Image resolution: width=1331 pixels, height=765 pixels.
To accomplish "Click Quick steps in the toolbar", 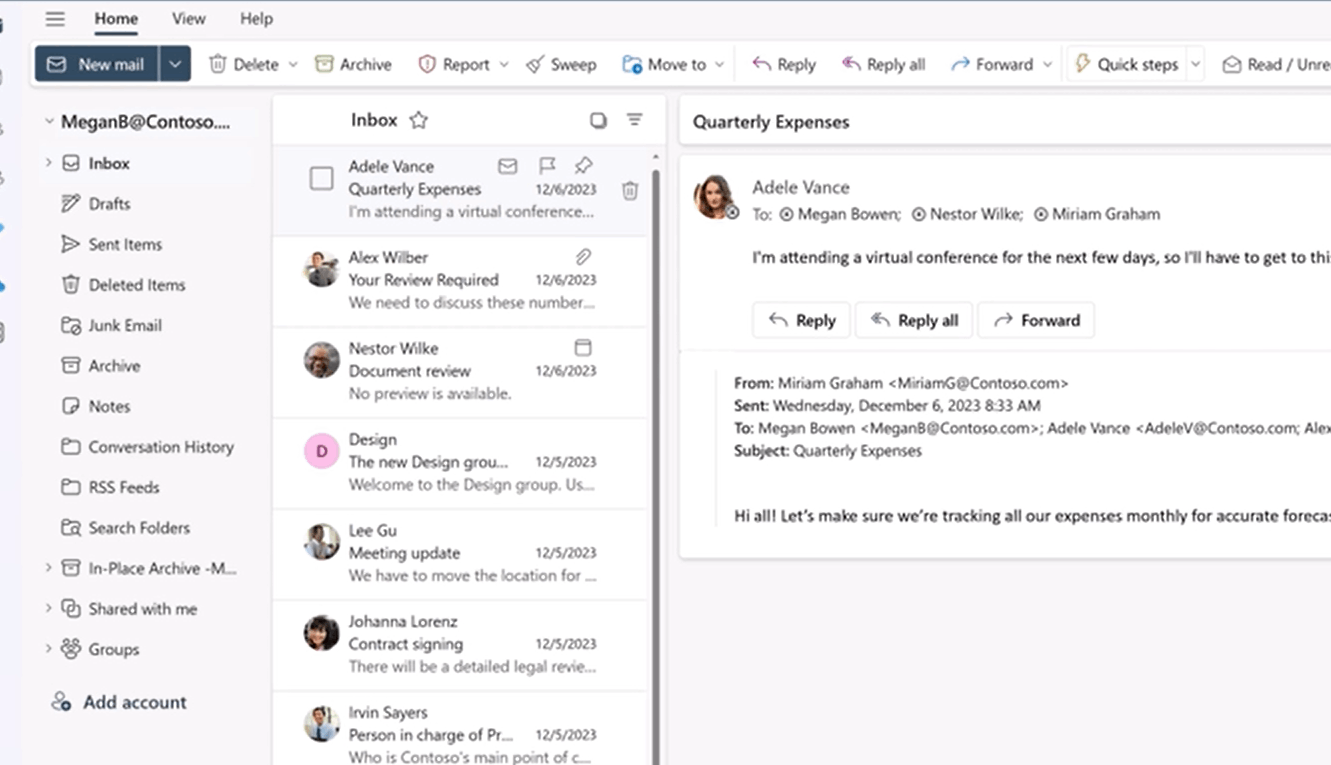I will pos(1126,64).
